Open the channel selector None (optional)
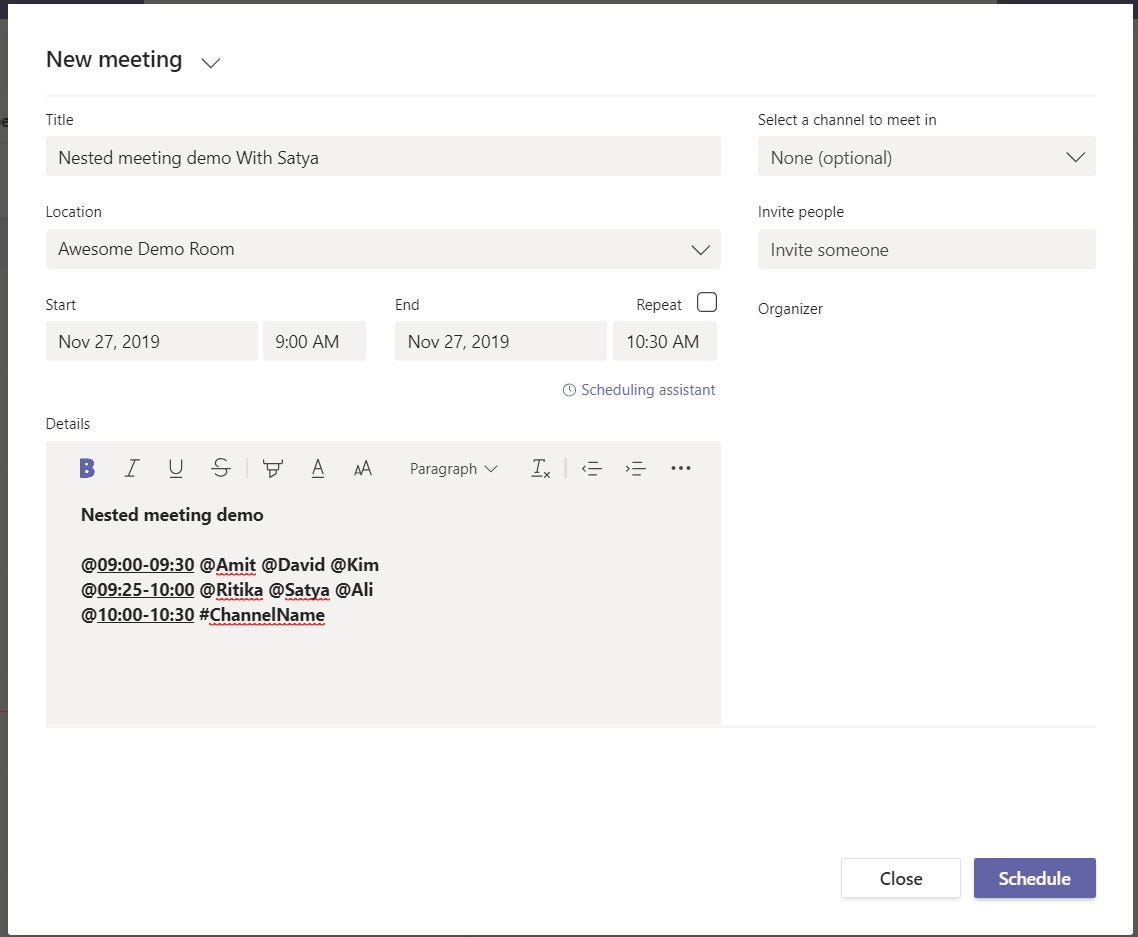This screenshot has height=937, width=1138. (x=927, y=157)
